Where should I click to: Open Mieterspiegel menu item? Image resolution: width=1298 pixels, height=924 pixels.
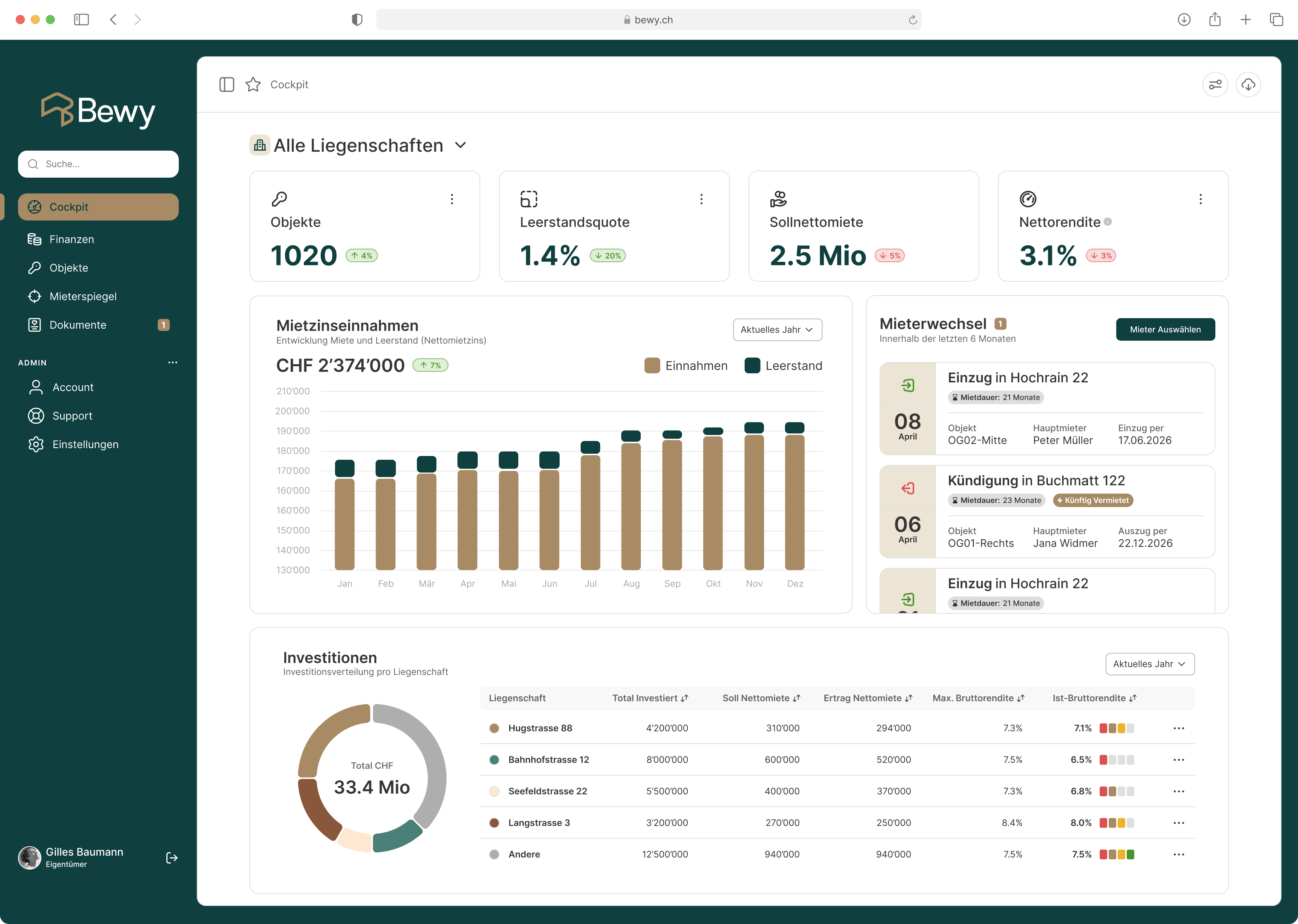pyautogui.click(x=83, y=296)
